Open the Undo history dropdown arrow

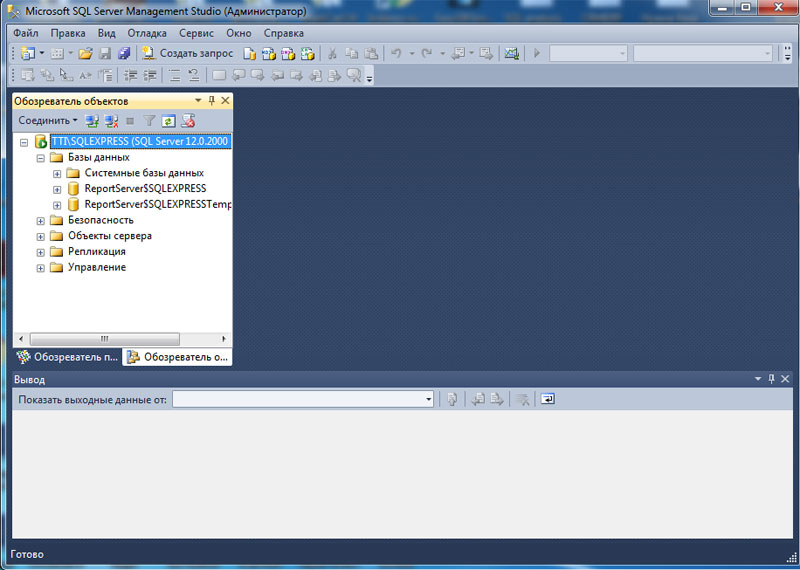411,53
